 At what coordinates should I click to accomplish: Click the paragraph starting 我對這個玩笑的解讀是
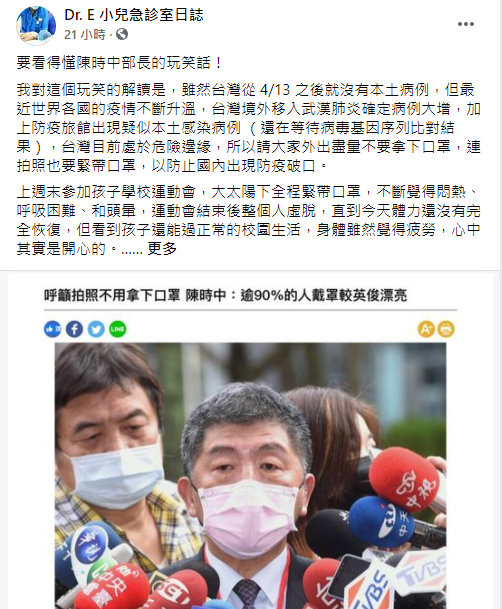[248, 128]
